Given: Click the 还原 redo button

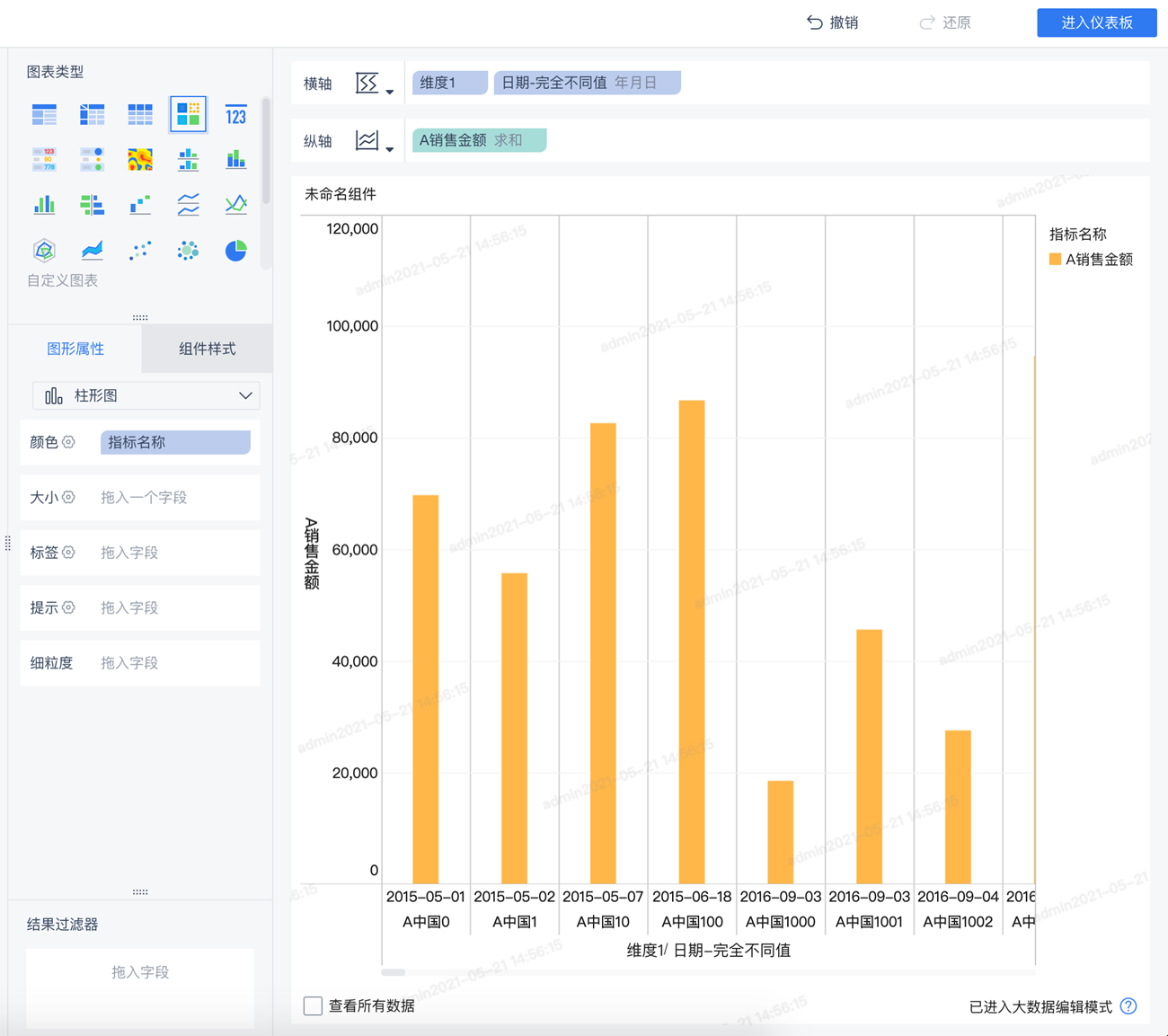Looking at the screenshot, I should [944, 22].
